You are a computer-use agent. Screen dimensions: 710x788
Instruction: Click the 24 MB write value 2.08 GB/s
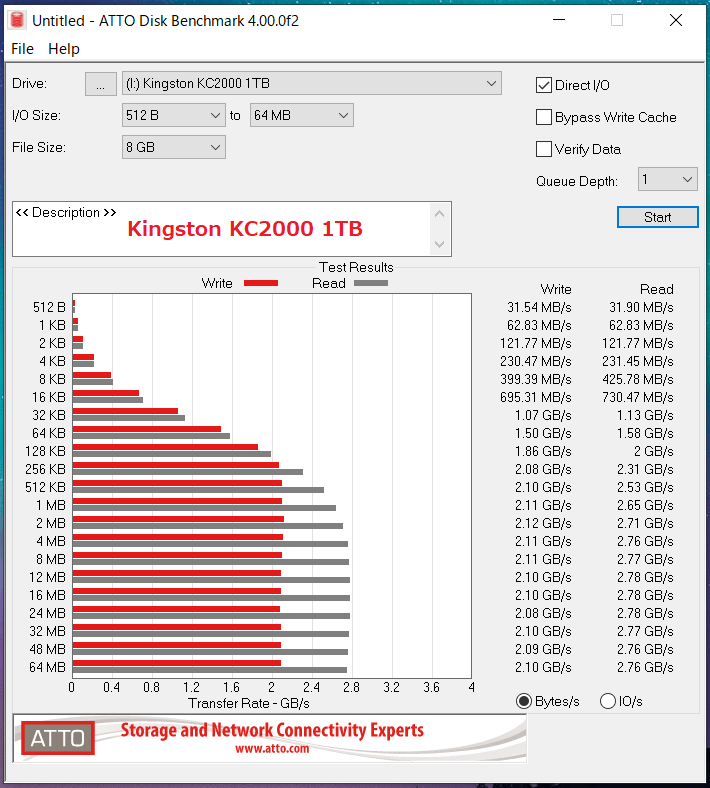coord(543,613)
